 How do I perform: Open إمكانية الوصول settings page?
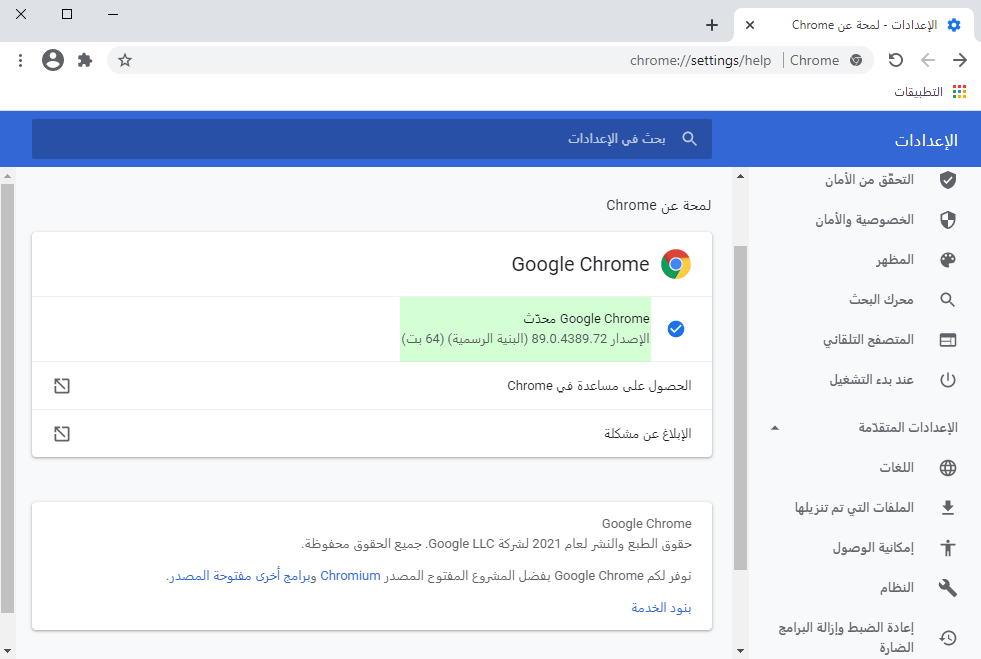[873, 548]
